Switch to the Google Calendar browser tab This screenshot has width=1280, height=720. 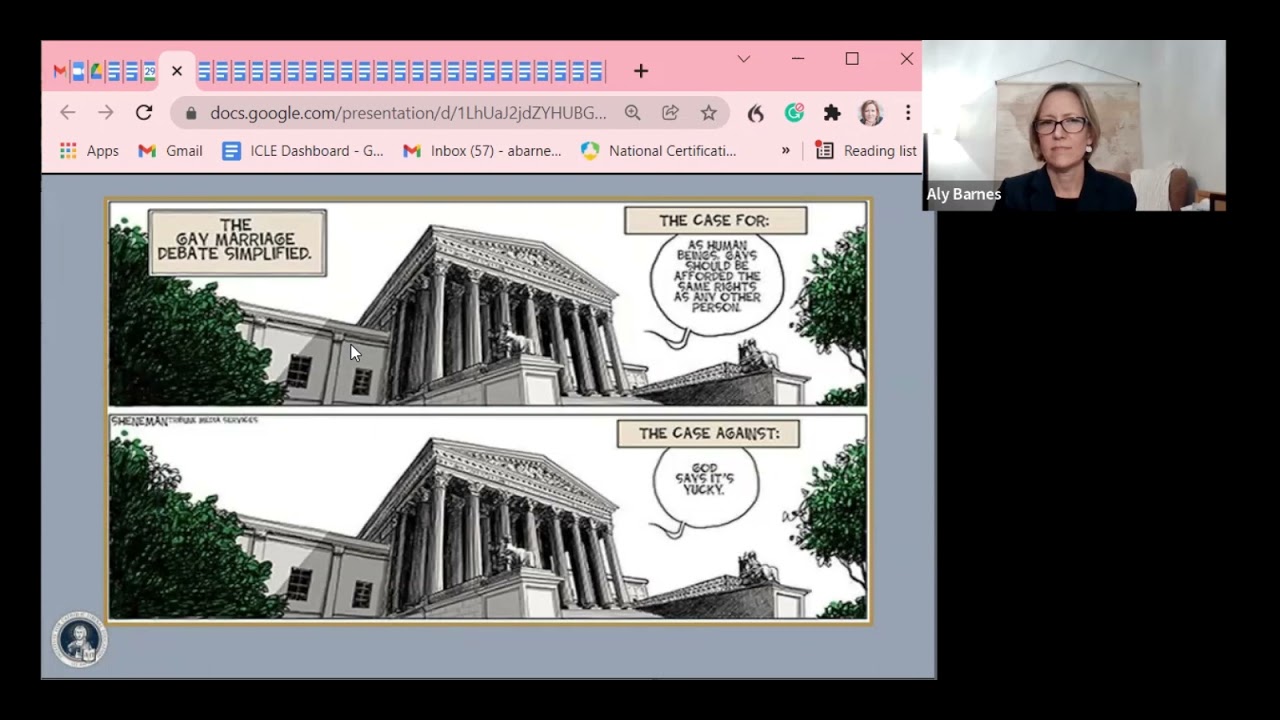click(x=149, y=71)
